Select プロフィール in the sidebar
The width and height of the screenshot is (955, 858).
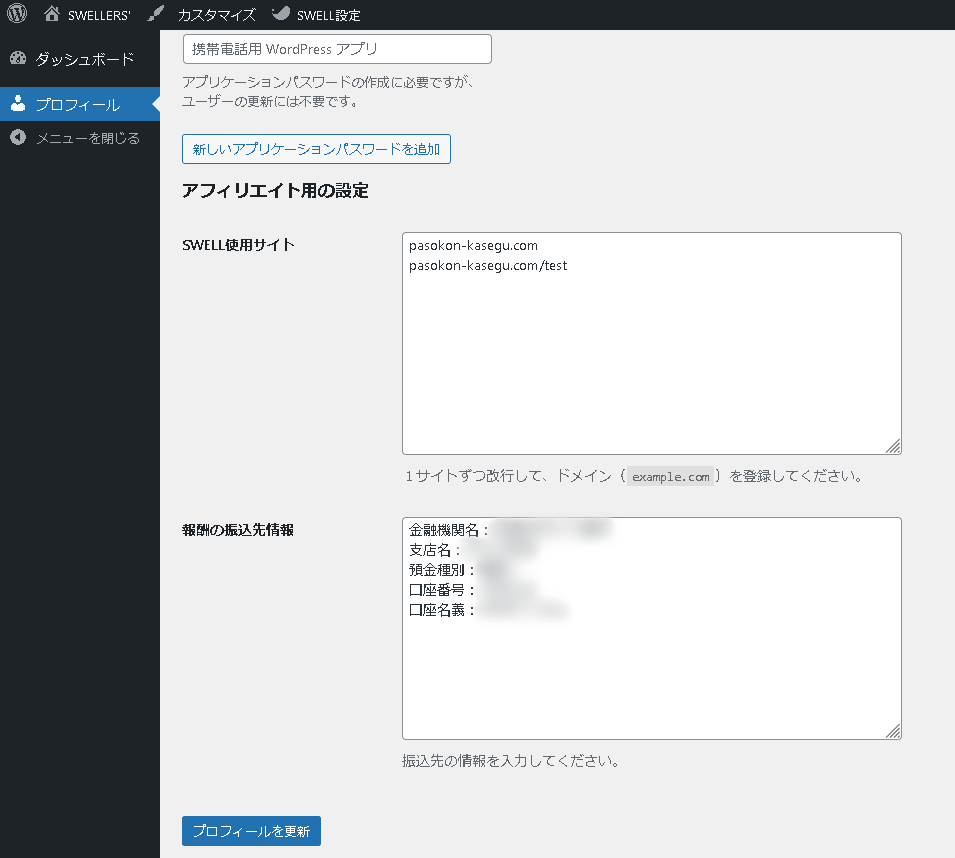tap(80, 104)
